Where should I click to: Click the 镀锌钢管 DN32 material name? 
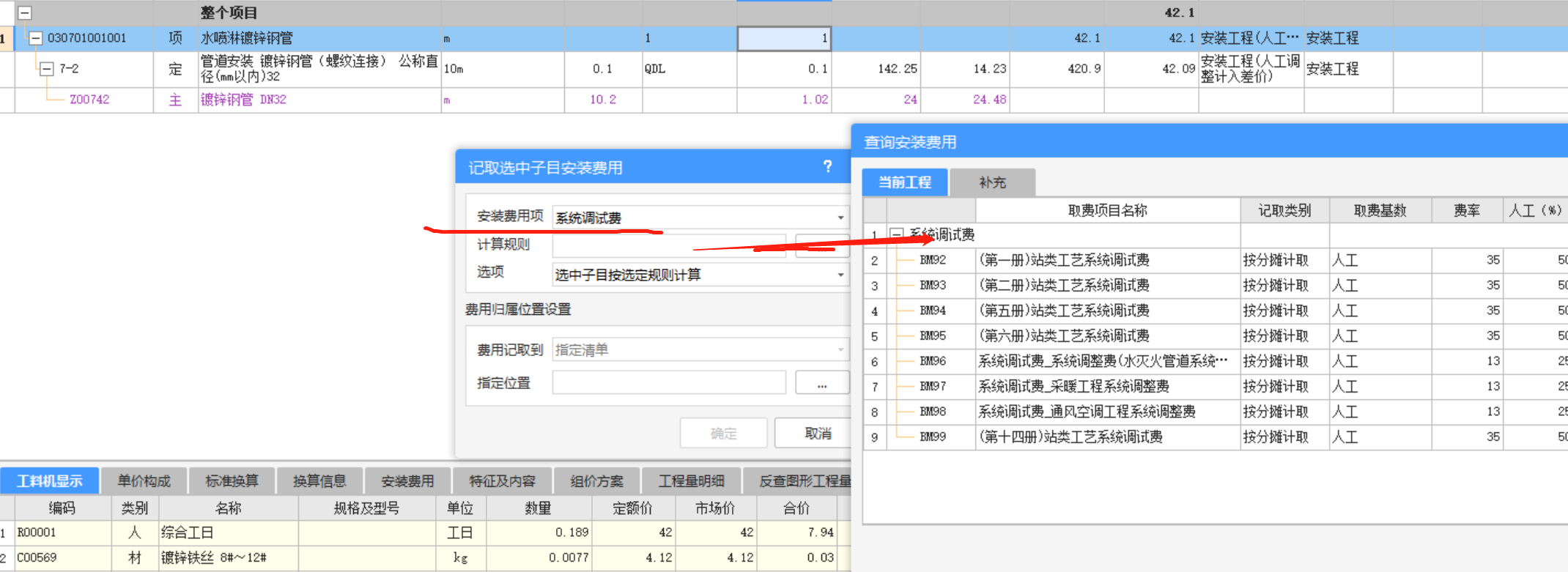244,100
